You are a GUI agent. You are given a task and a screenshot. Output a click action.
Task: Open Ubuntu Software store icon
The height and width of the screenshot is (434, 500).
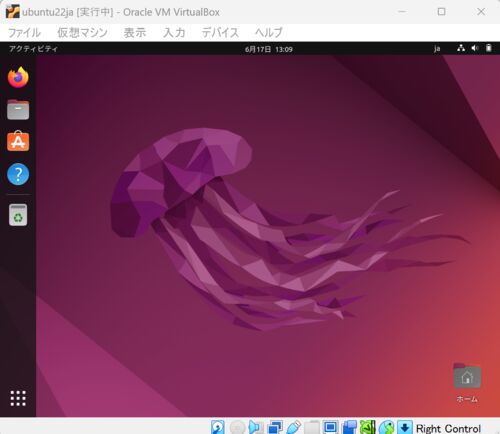pyautogui.click(x=18, y=141)
